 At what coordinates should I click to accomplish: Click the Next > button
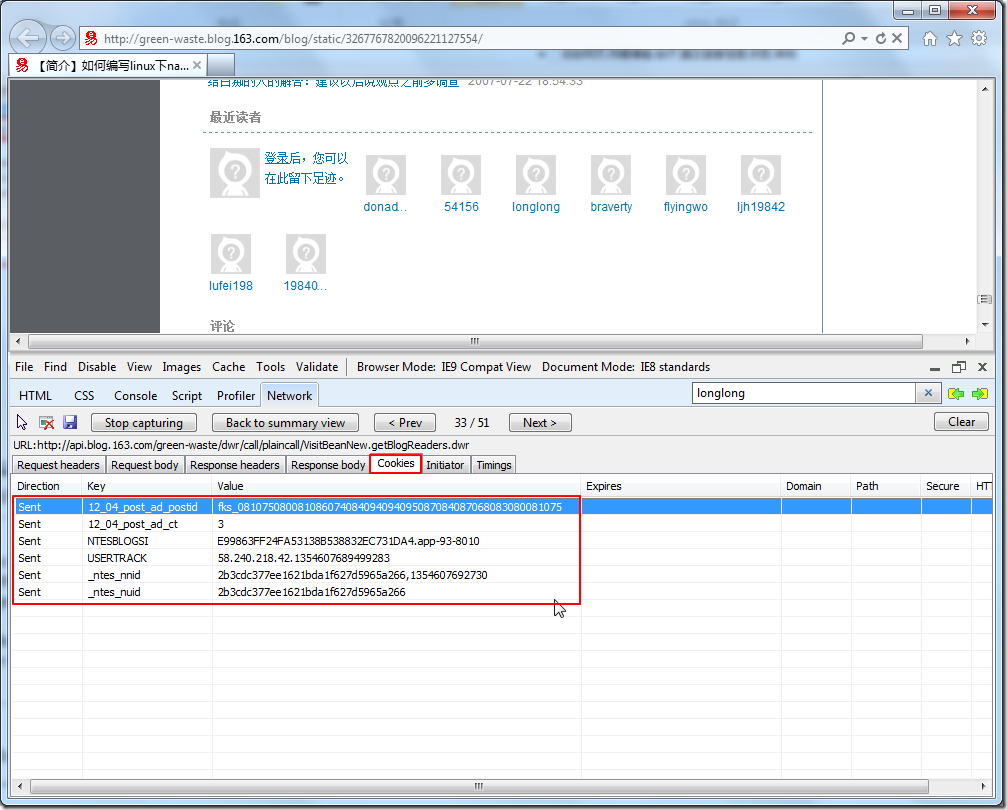click(x=540, y=423)
